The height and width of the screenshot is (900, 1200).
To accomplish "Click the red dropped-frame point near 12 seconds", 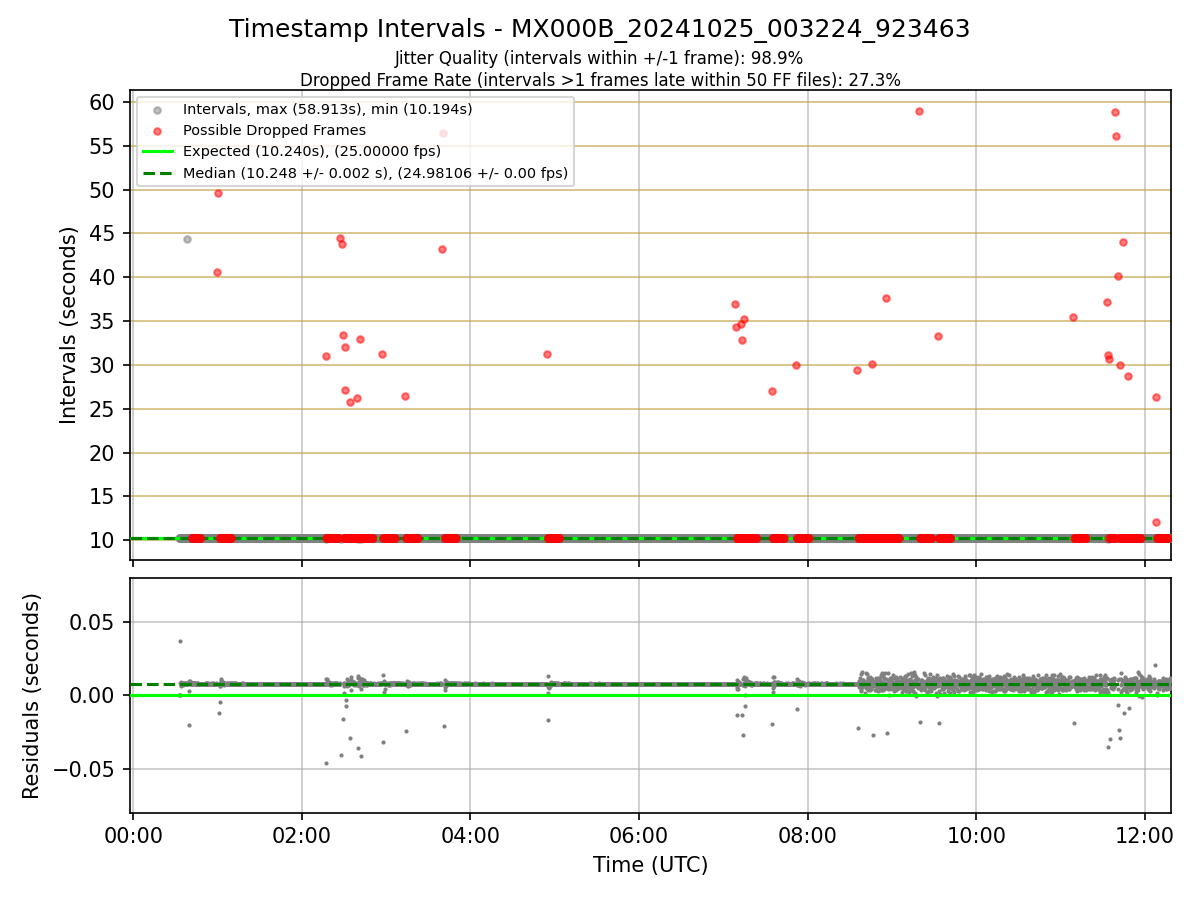I will [1156, 522].
